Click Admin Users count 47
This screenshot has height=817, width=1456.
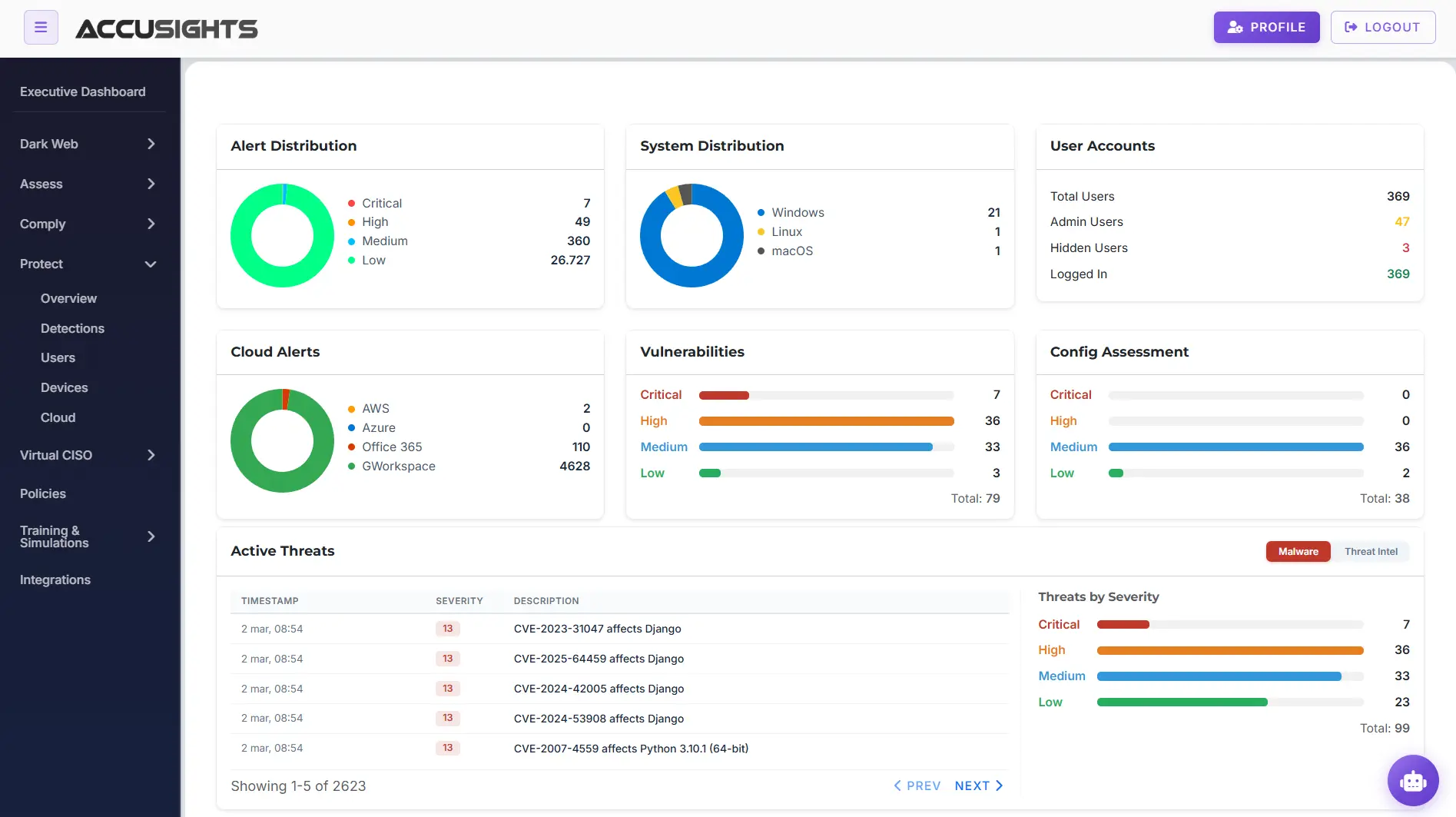tap(1402, 221)
